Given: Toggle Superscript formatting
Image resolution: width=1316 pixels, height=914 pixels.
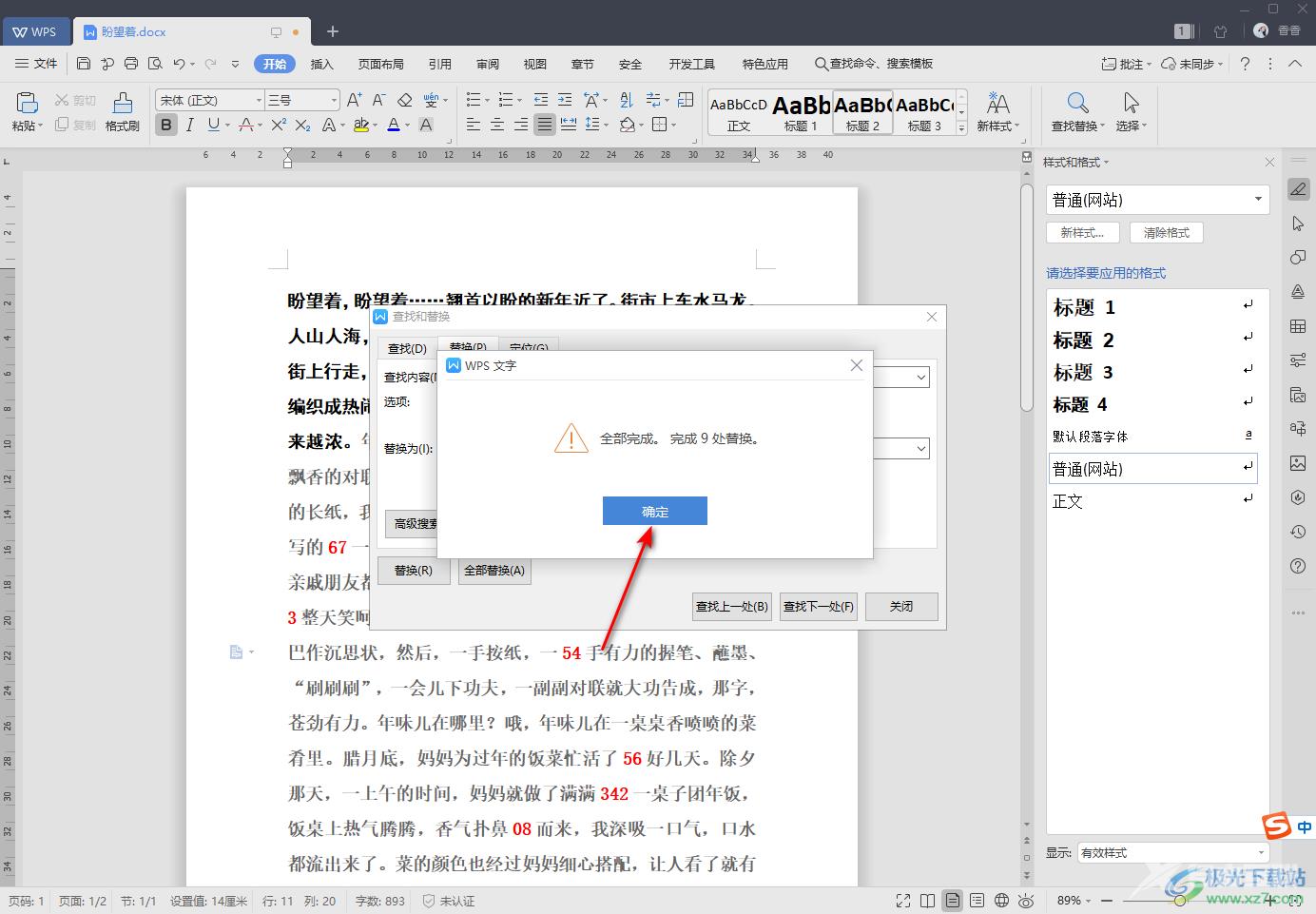Looking at the screenshot, I should click(x=279, y=125).
